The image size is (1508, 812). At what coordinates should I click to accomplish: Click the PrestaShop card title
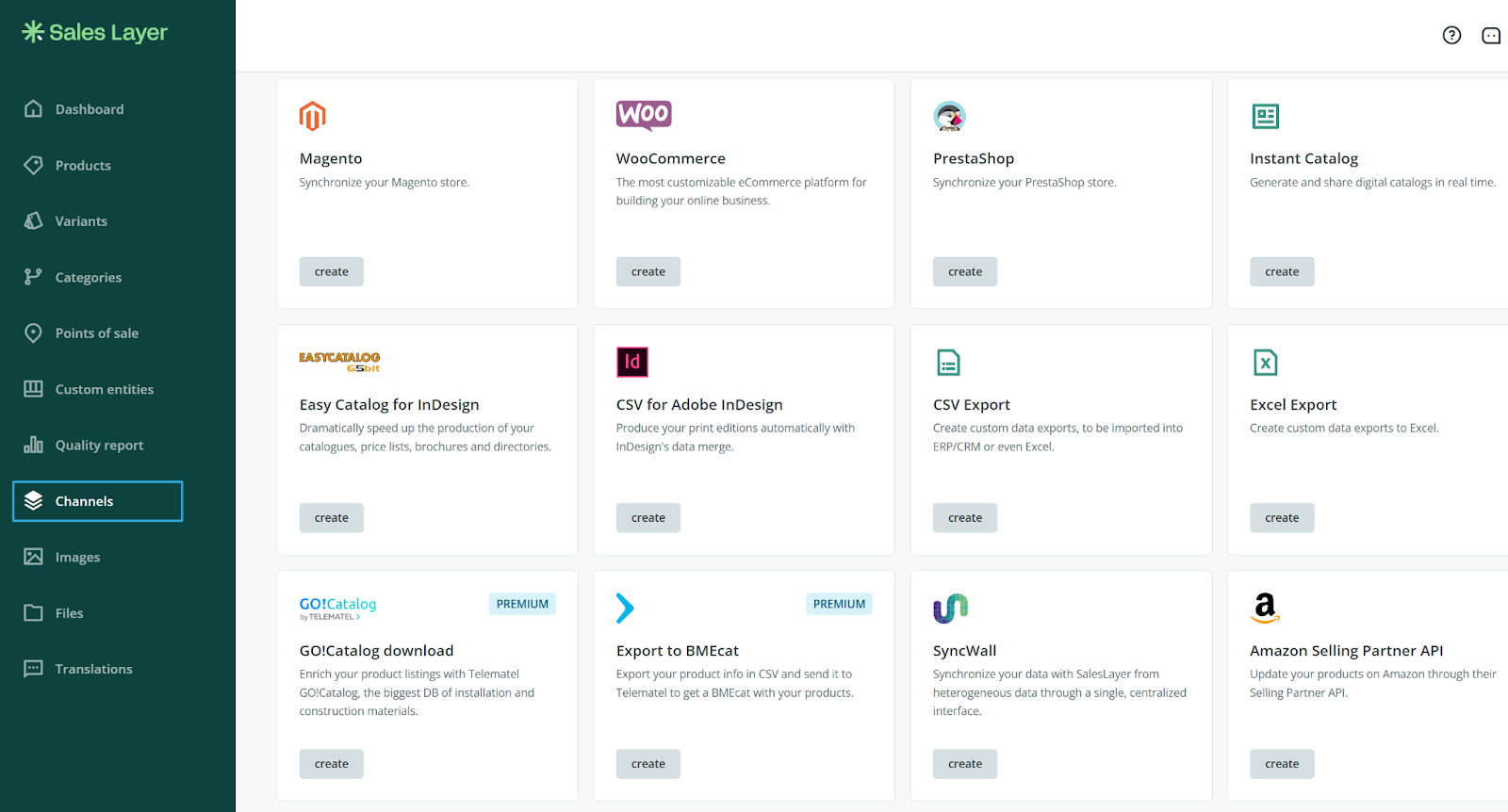(974, 158)
